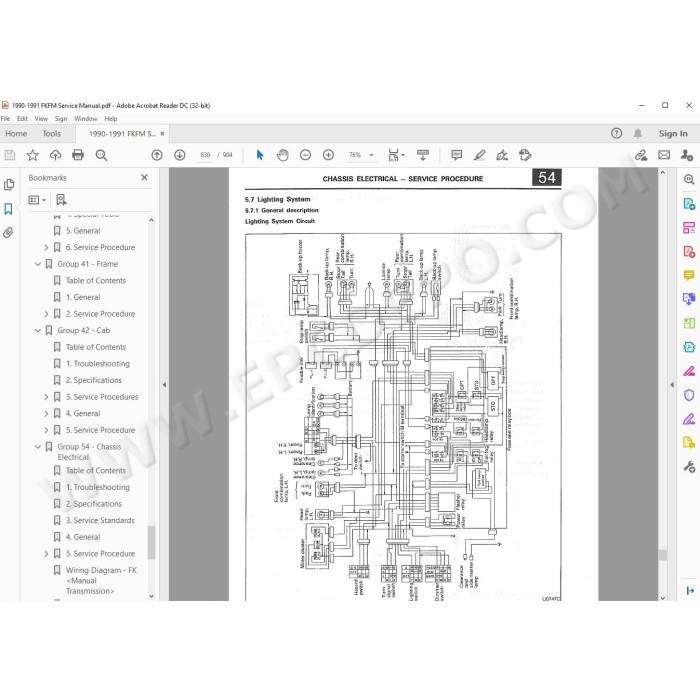Collapse Group 54 - Chassis Electrical
700x700 pixels.
pyautogui.click(x=38, y=446)
